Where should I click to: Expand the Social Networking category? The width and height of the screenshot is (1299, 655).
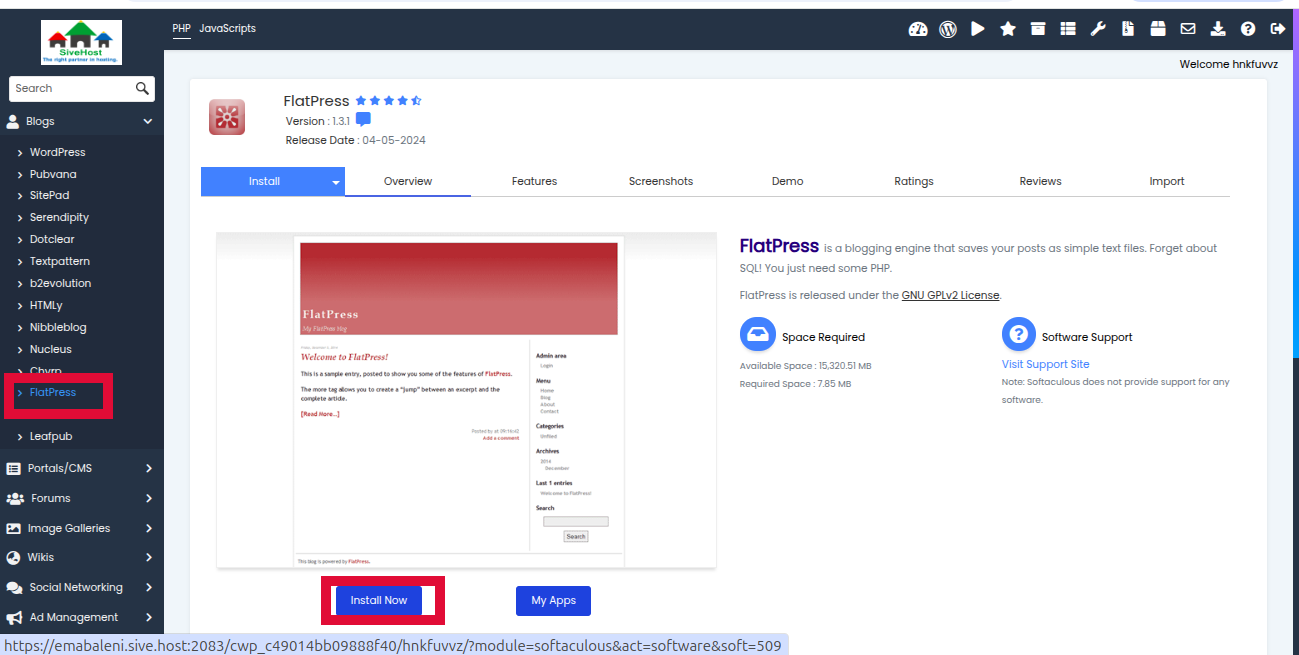pos(82,587)
